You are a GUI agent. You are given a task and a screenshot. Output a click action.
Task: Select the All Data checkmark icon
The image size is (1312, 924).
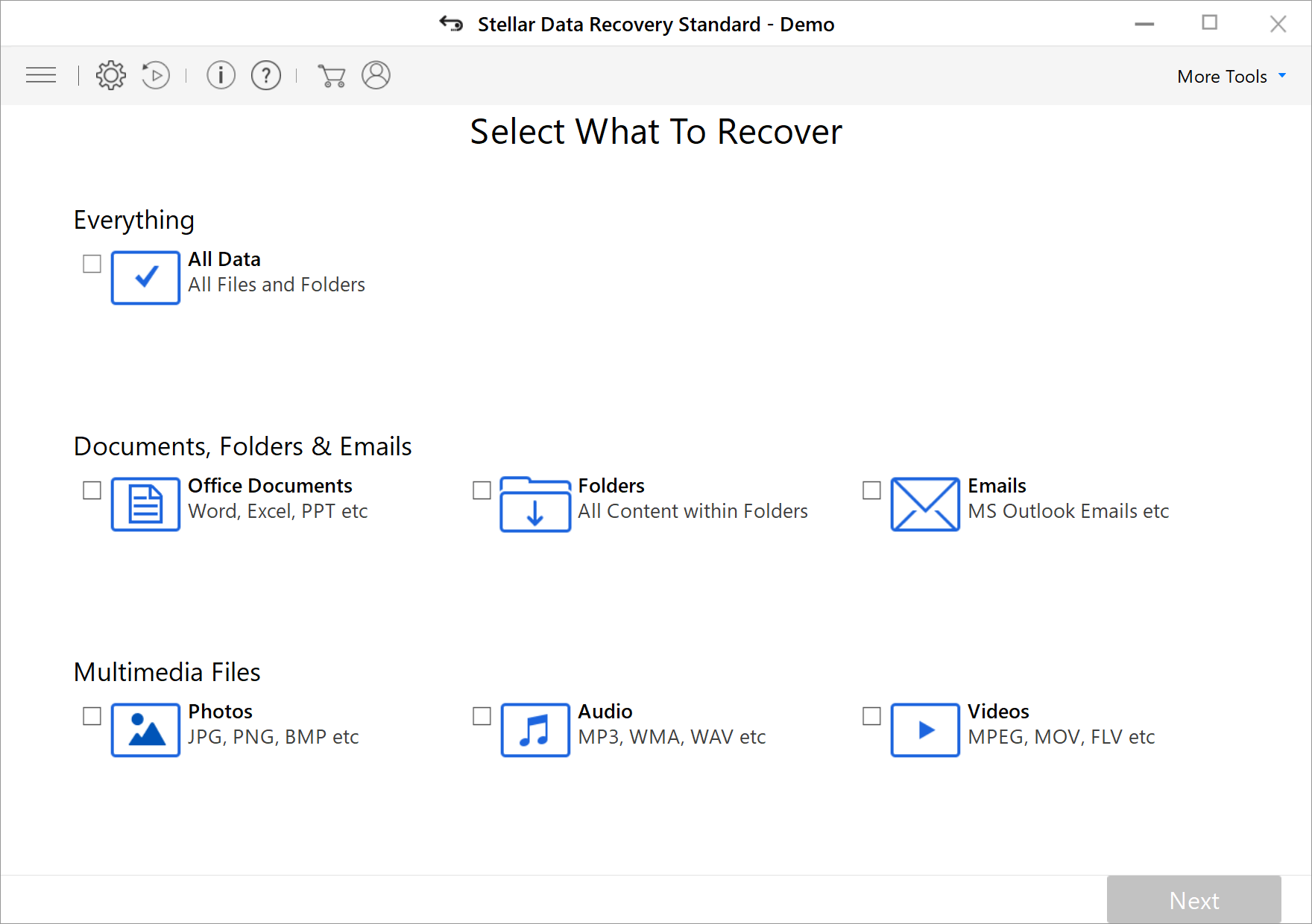point(145,278)
